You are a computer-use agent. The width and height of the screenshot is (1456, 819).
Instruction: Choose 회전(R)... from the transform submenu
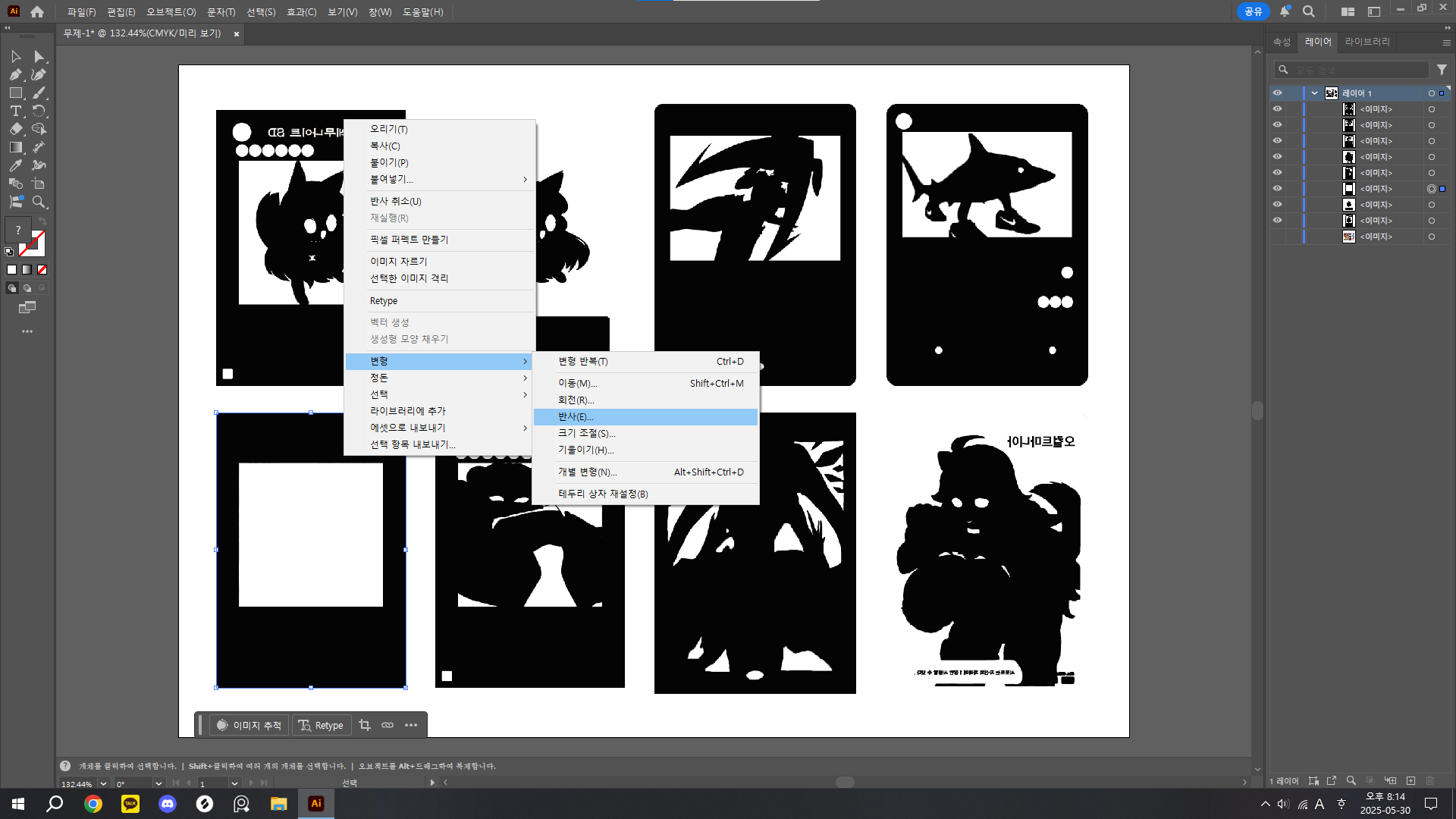(645, 400)
